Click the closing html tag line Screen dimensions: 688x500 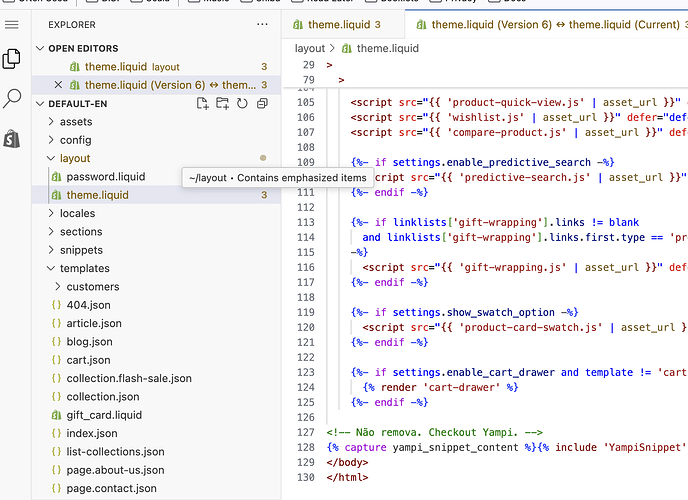(347, 477)
